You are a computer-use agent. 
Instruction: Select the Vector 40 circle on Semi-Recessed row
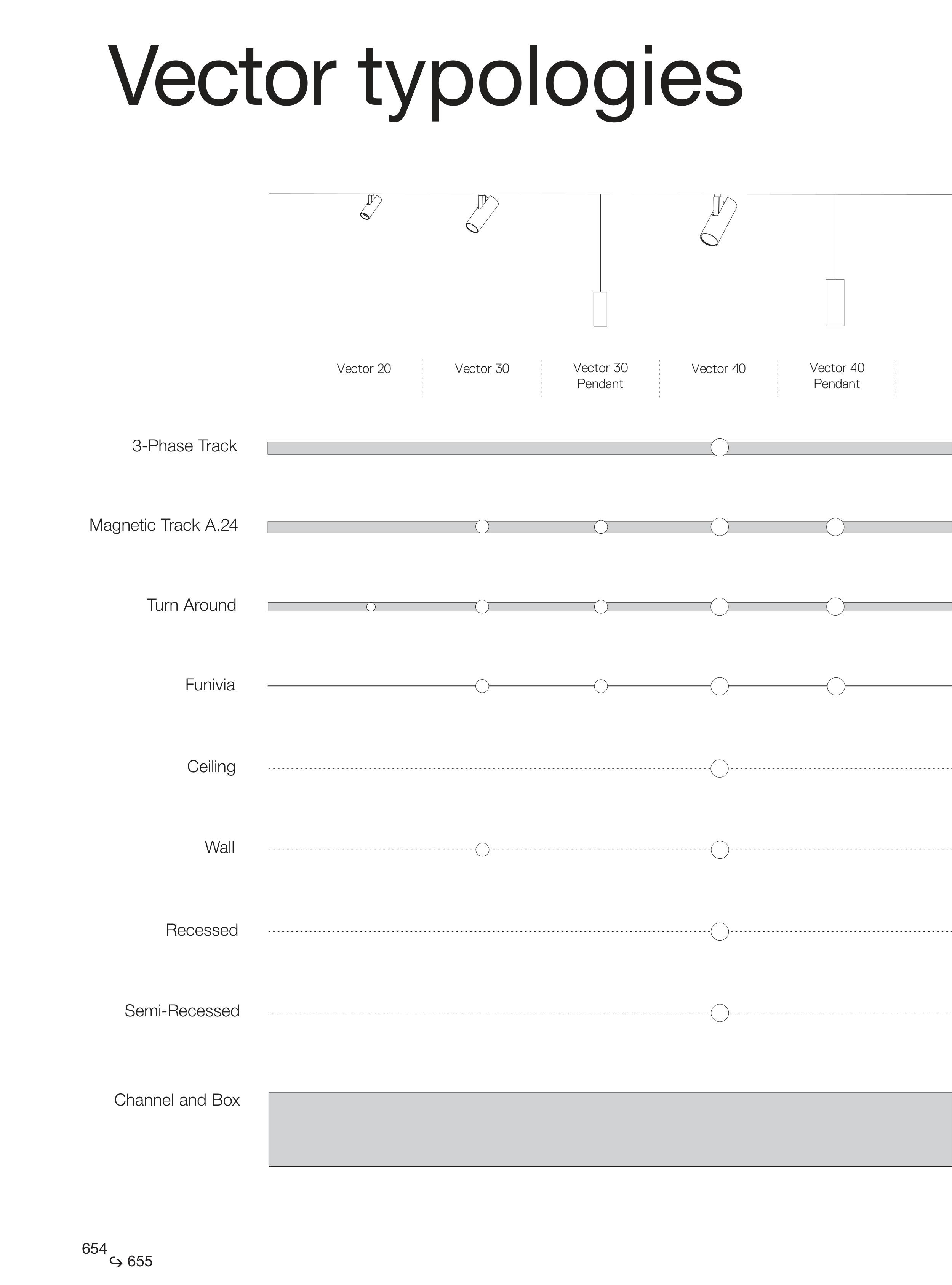click(x=719, y=1013)
